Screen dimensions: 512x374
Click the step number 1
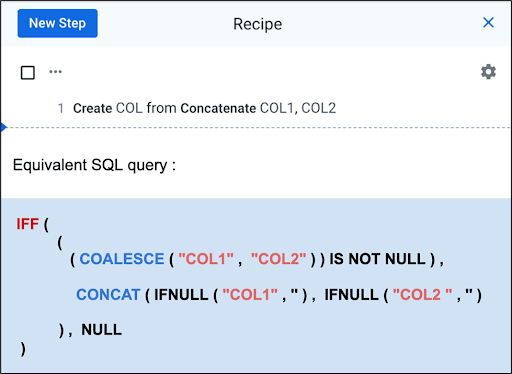click(61, 108)
